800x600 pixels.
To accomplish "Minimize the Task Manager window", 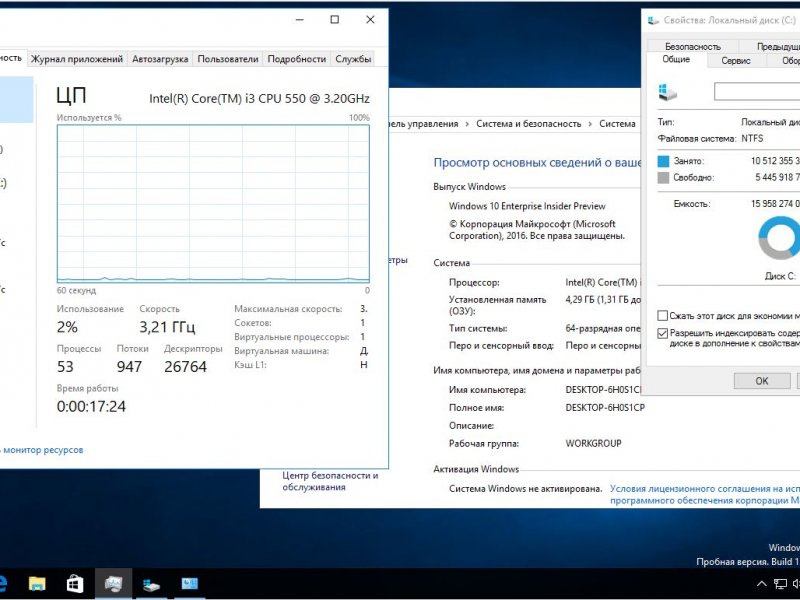I will click(299, 20).
